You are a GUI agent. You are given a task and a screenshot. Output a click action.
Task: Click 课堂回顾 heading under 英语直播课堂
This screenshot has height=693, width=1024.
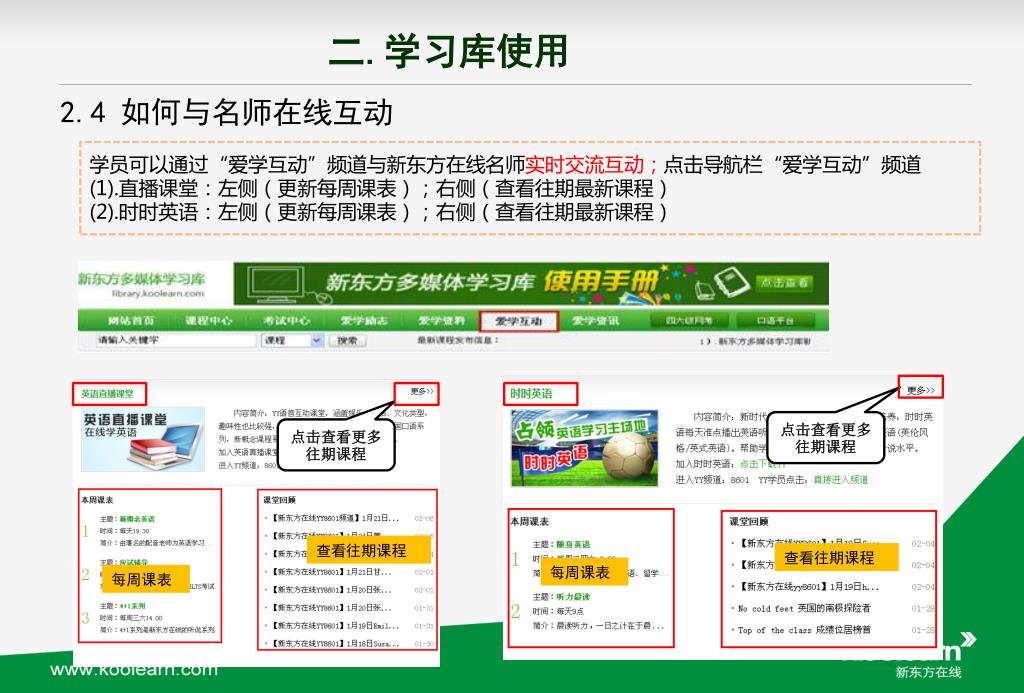[280, 500]
